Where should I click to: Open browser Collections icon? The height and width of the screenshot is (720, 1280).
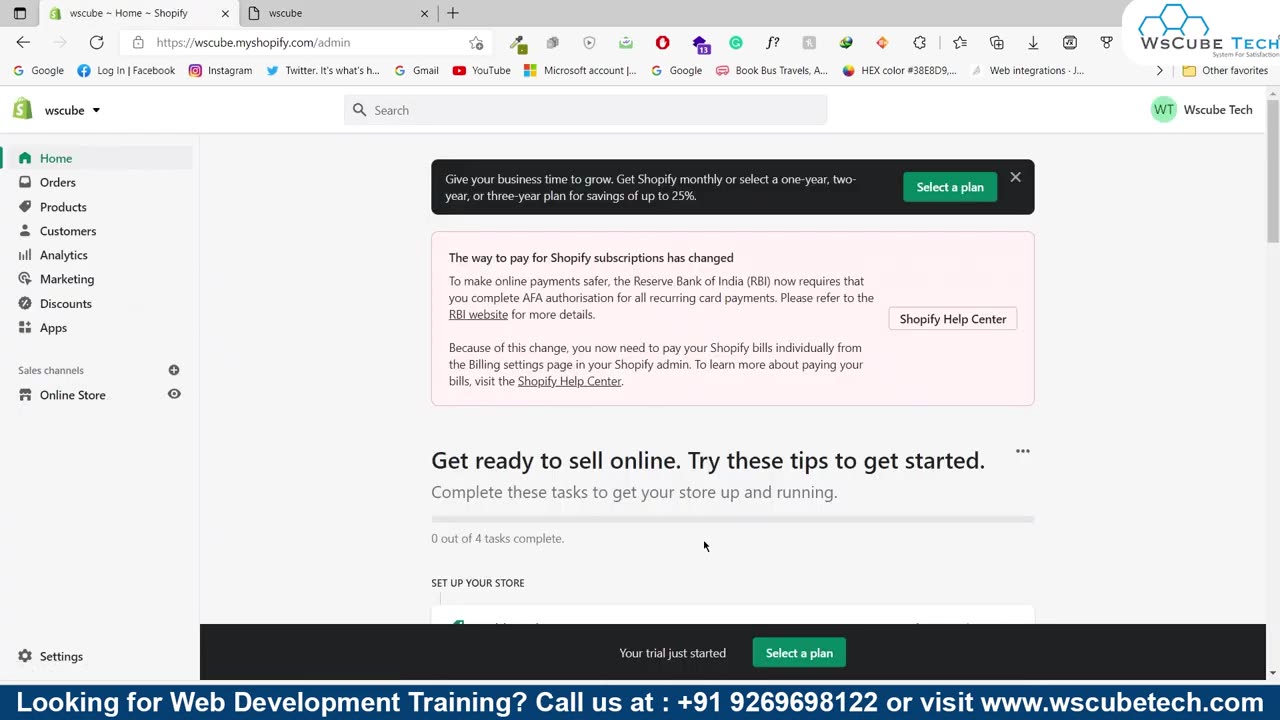click(997, 43)
